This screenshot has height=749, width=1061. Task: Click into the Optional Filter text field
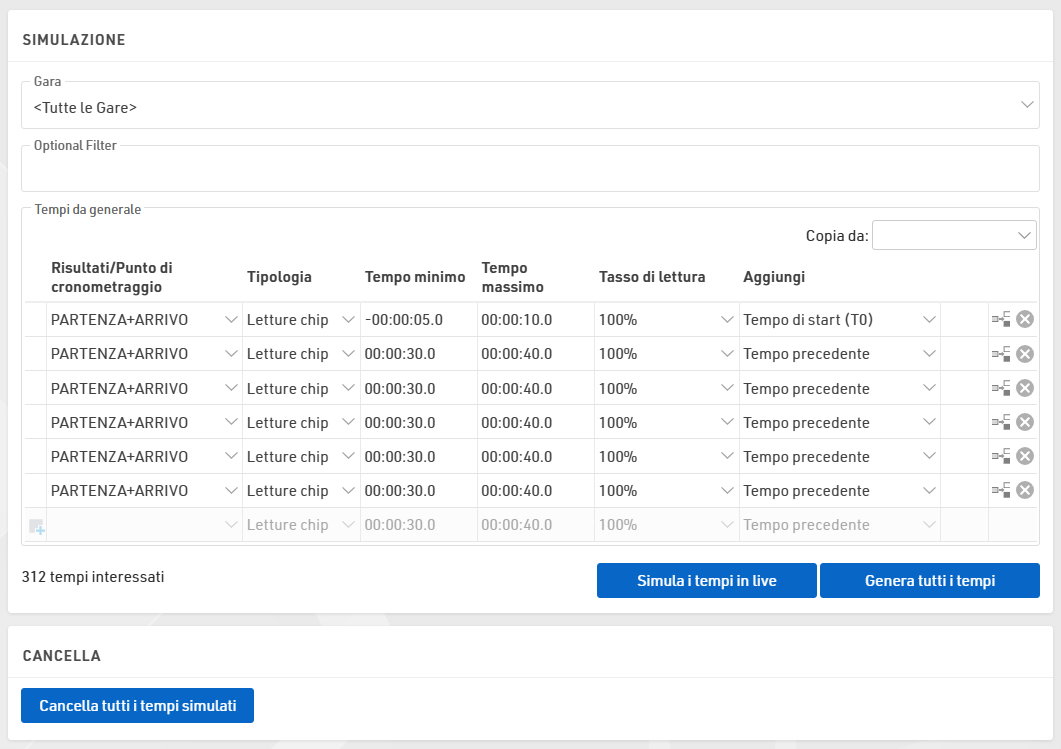[530, 170]
